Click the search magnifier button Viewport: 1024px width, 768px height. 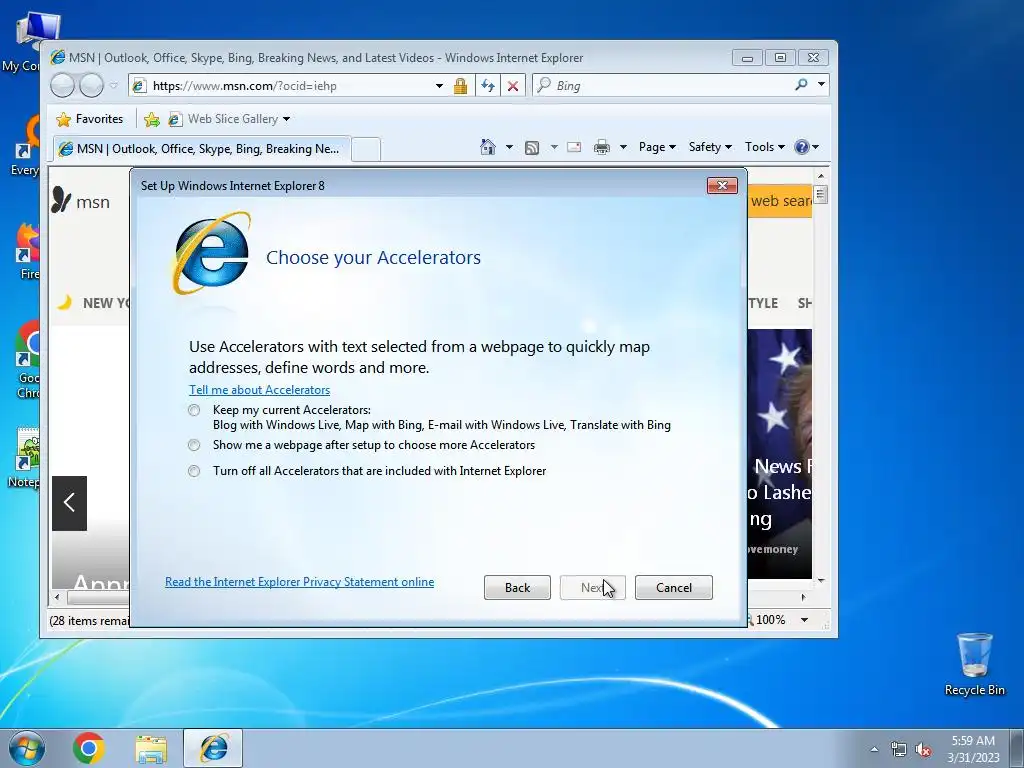[x=801, y=85]
